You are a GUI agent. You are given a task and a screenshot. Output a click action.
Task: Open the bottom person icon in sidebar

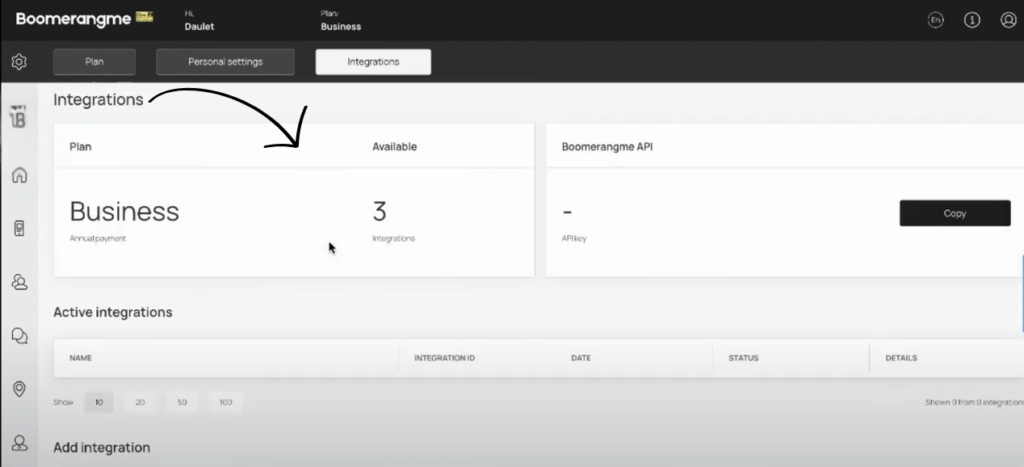coord(20,443)
